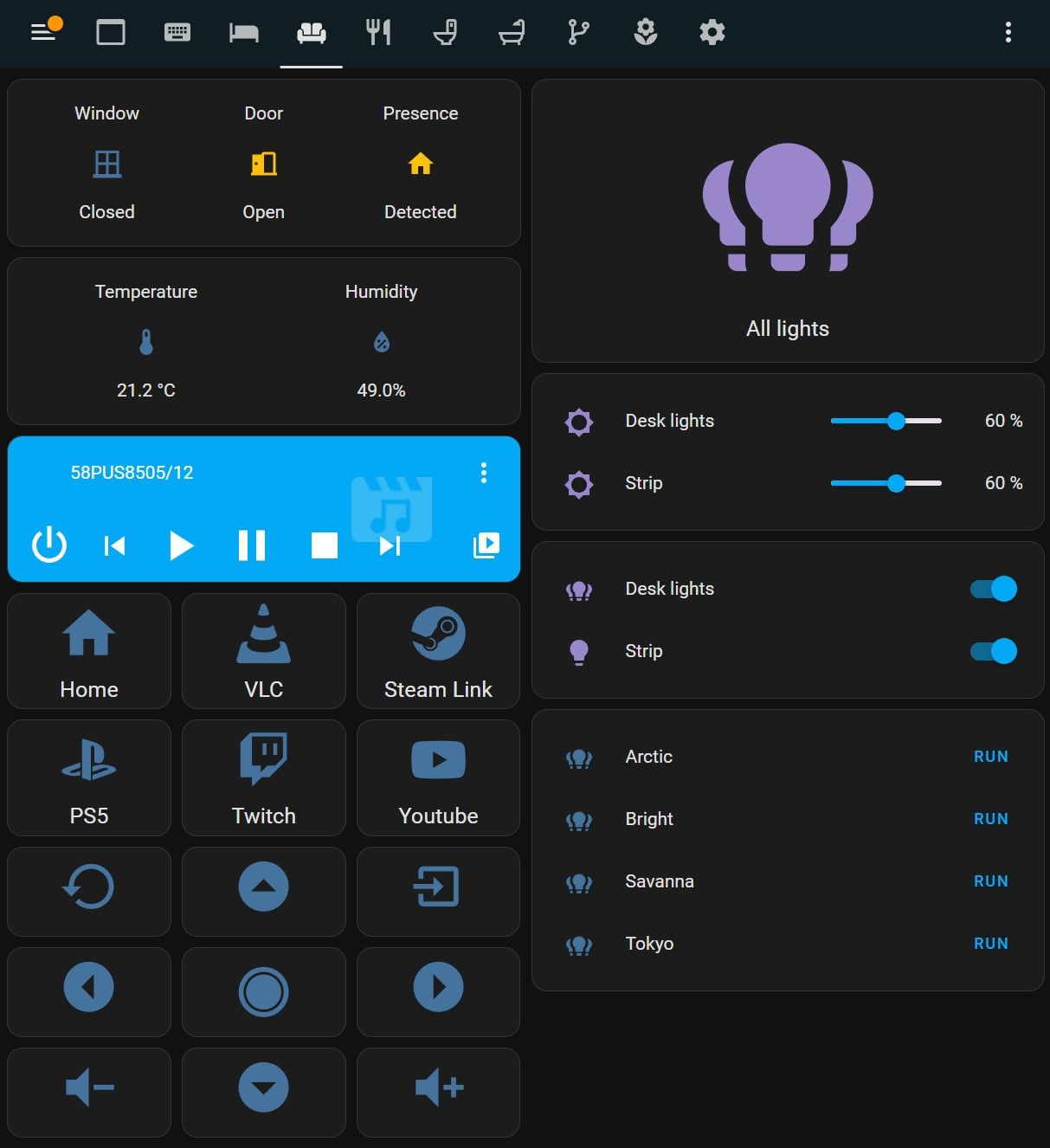Viewport: 1050px width, 1148px height.
Task: Pause the current media playback
Action: coord(252,545)
